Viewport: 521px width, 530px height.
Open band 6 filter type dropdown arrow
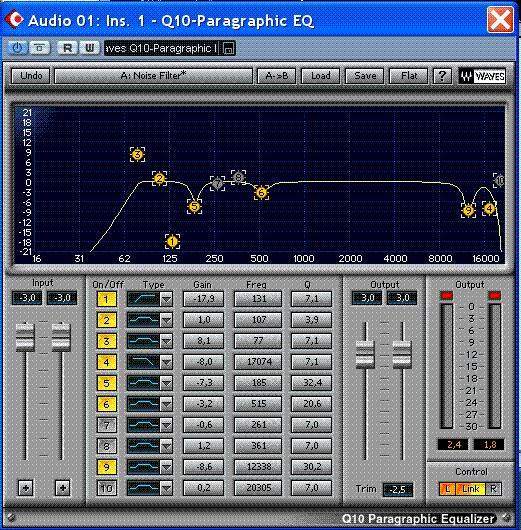point(166,404)
